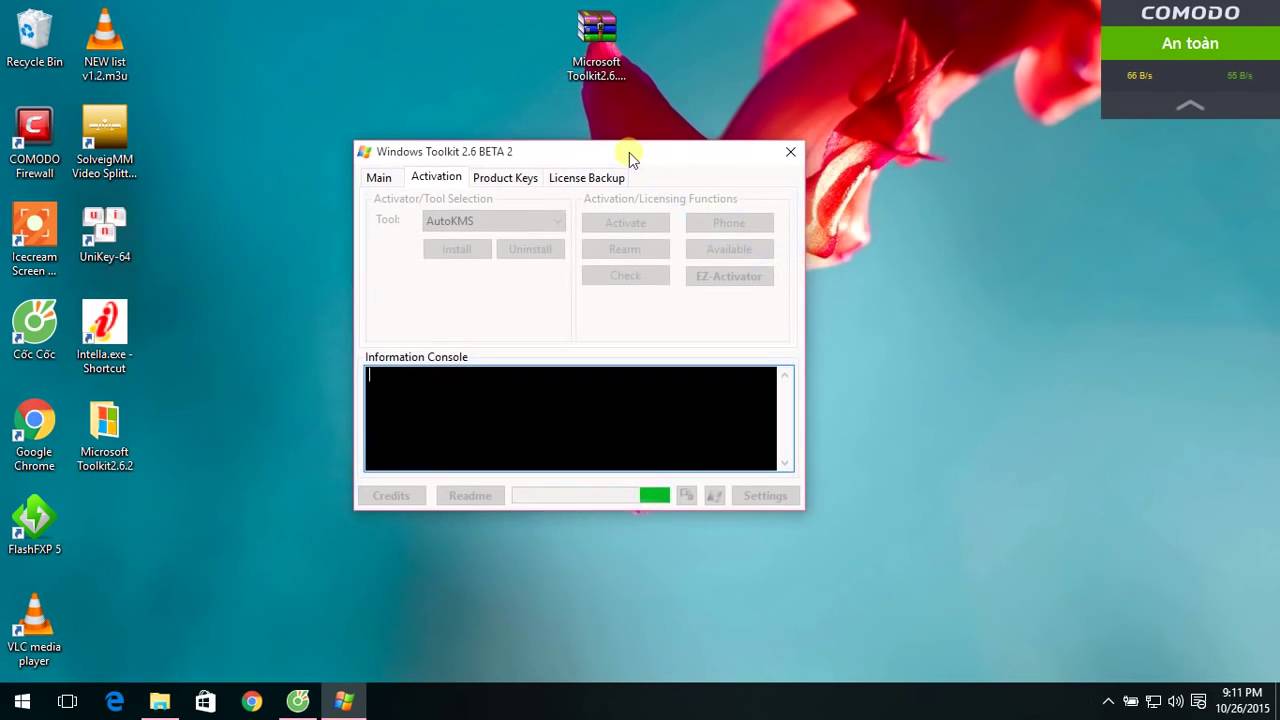Click the Available button
This screenshot has height=720, width=1280.
(729, 249)
